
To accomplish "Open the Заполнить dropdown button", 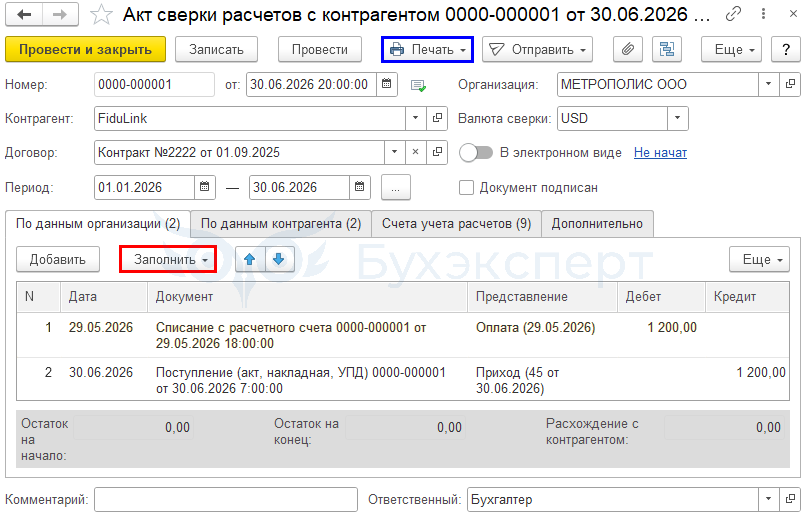I will click(x=168, y=259).
